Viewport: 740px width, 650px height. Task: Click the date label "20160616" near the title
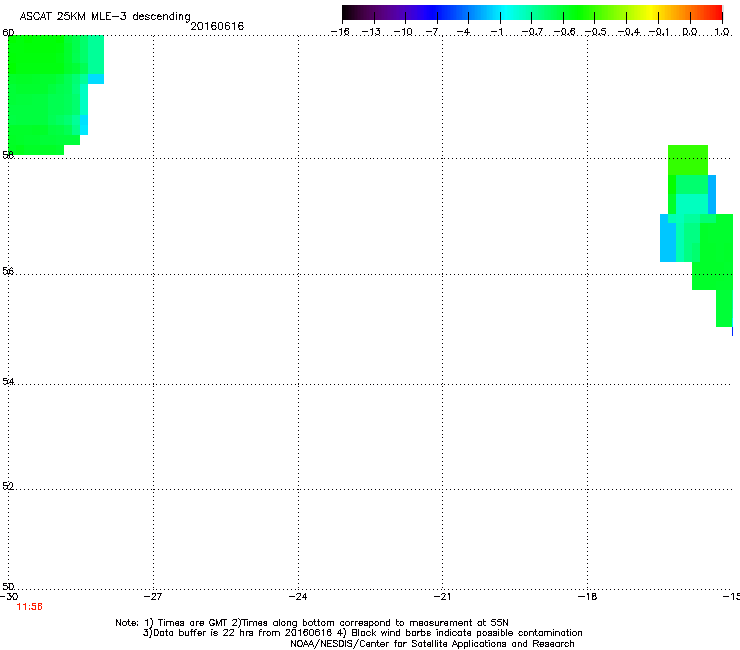coord(217,26)
